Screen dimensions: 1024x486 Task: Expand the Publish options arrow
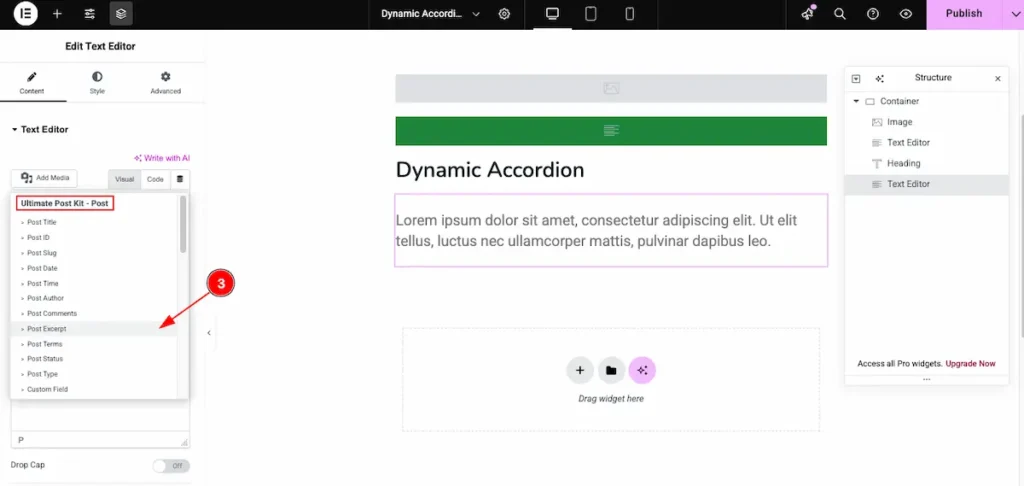(x=1005, y=14)
